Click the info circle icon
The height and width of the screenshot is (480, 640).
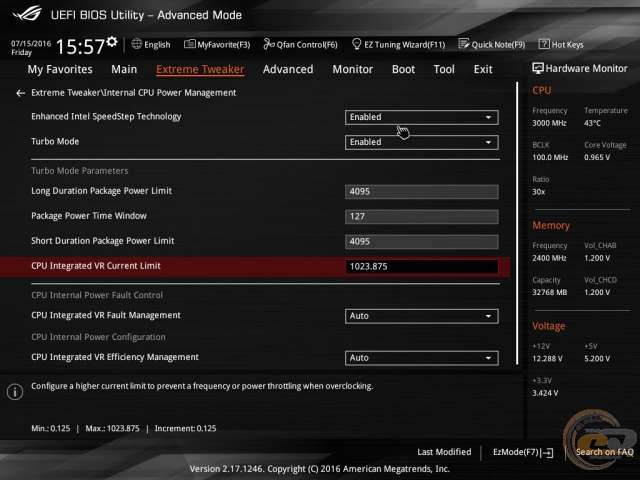point(15,392)
